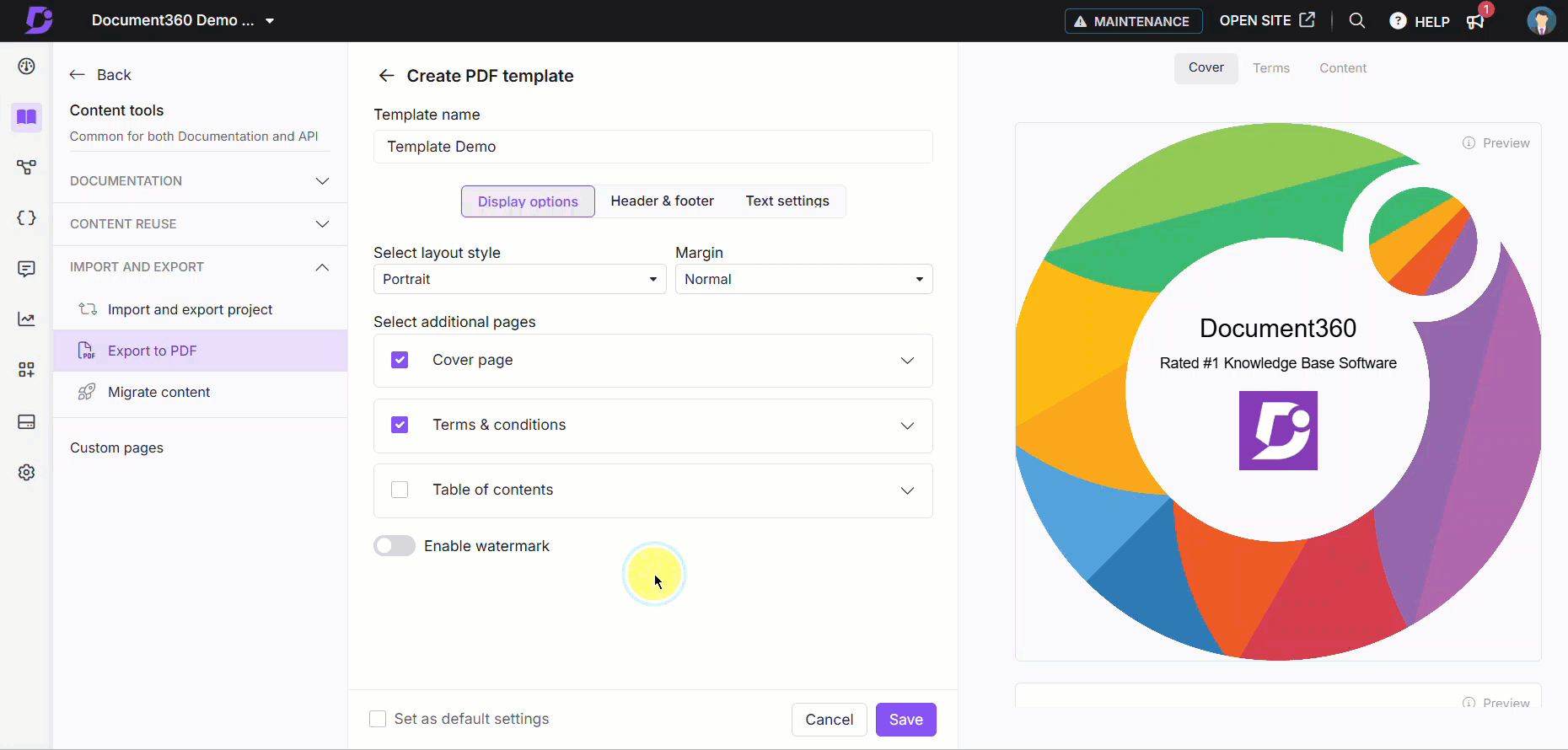1568x750 pixels.
Task: Click the Template name input field
Action: tap(652, 147)
